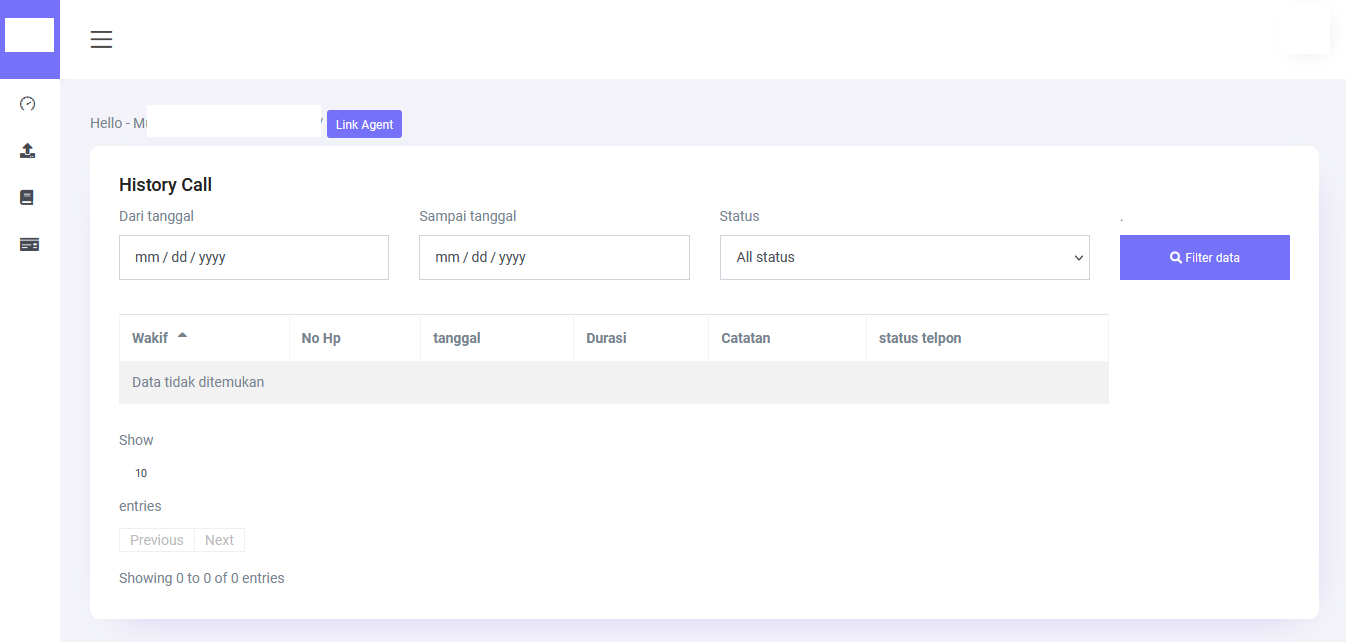Screen dimensions: 1346x642
Task: Select the book icon in sidebar
Action: [x=28, y=198]
